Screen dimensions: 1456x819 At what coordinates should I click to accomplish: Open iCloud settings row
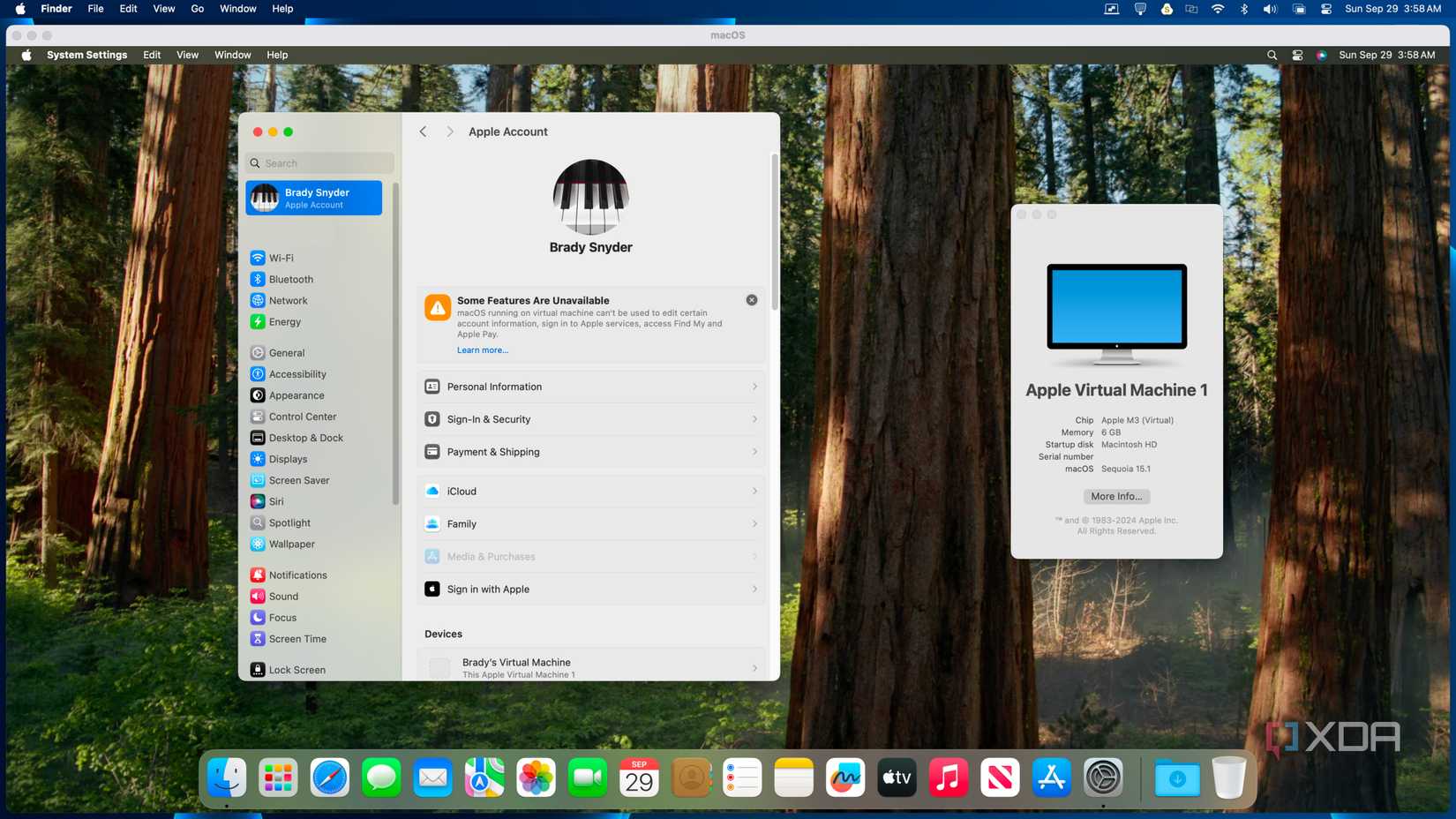coord(591,492)
